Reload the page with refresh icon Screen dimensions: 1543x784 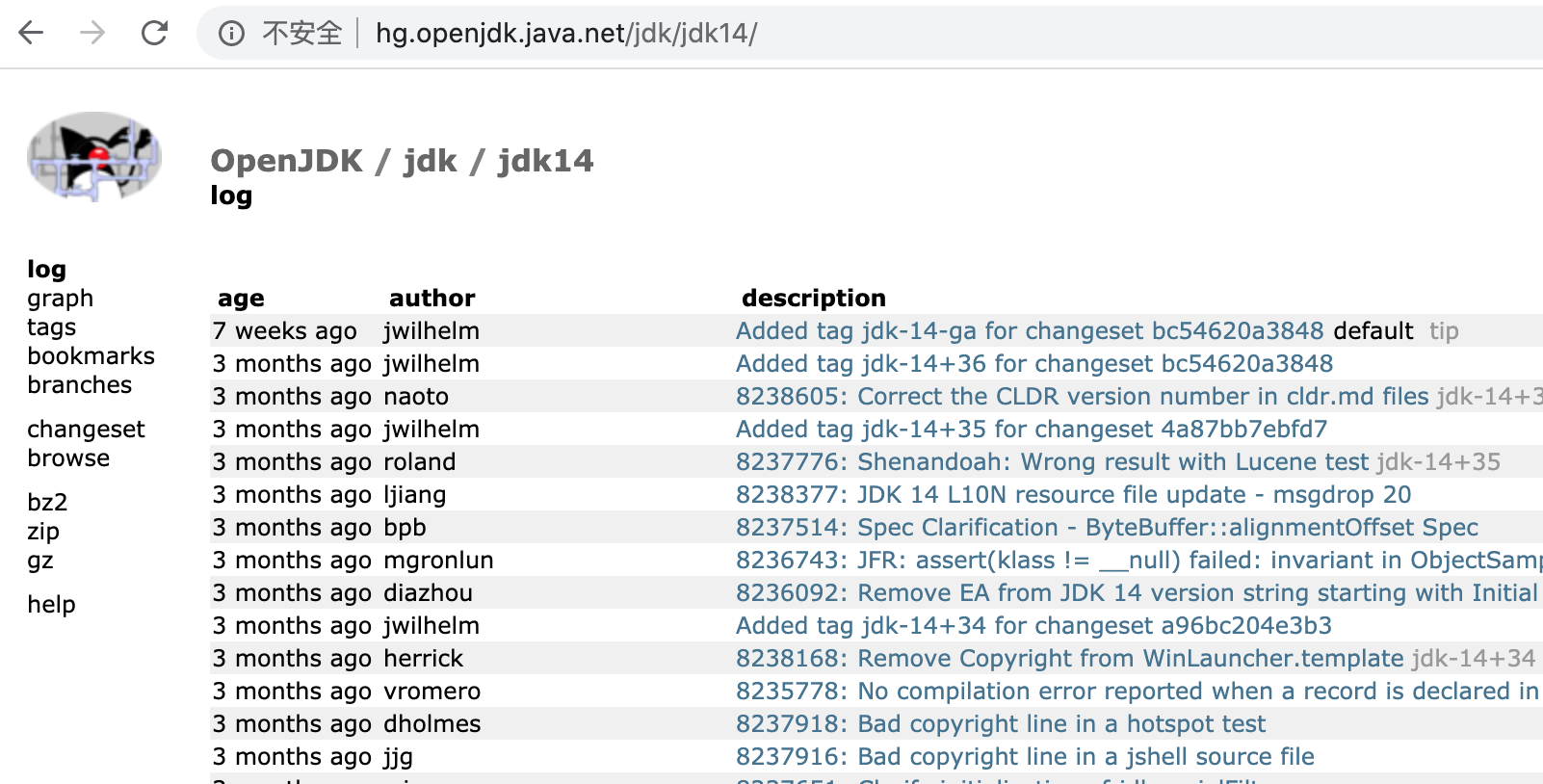(154, 34)
